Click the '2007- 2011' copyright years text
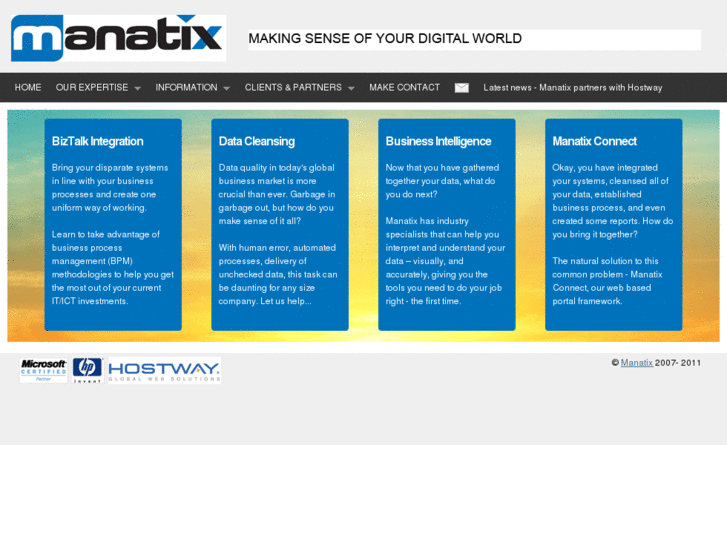Screen dimensions: 727x545 click(678, 363)
